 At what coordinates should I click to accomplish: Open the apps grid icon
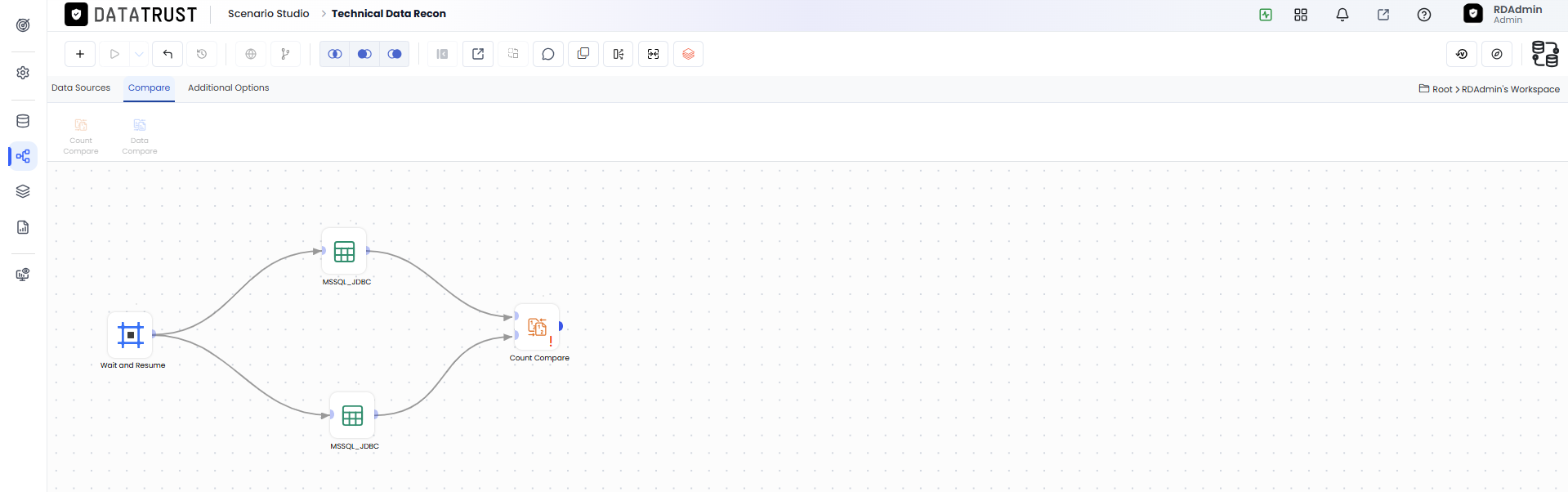[x=1301, y=15]
